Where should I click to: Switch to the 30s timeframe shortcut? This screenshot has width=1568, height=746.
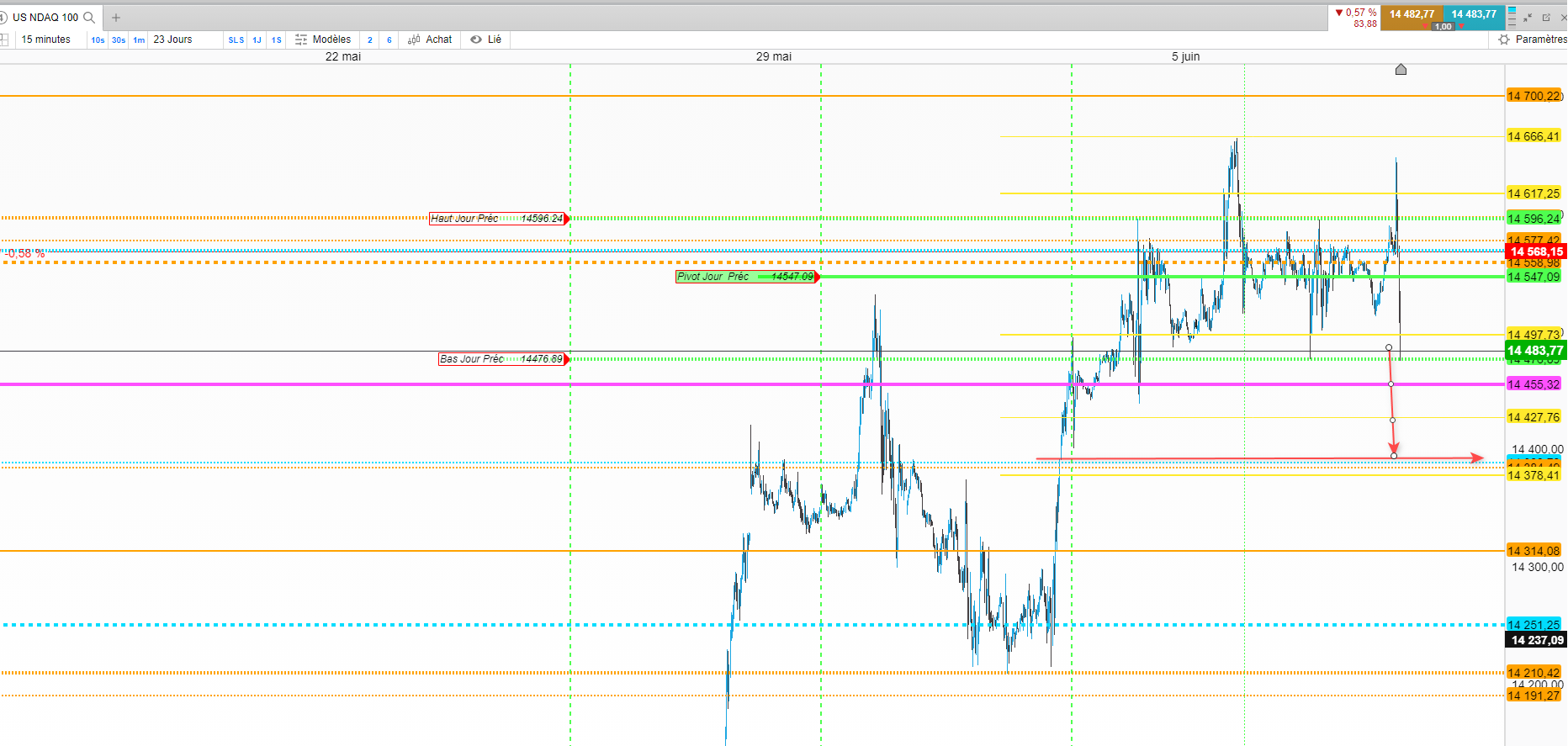pyautogui.click(x=119, y=40)
